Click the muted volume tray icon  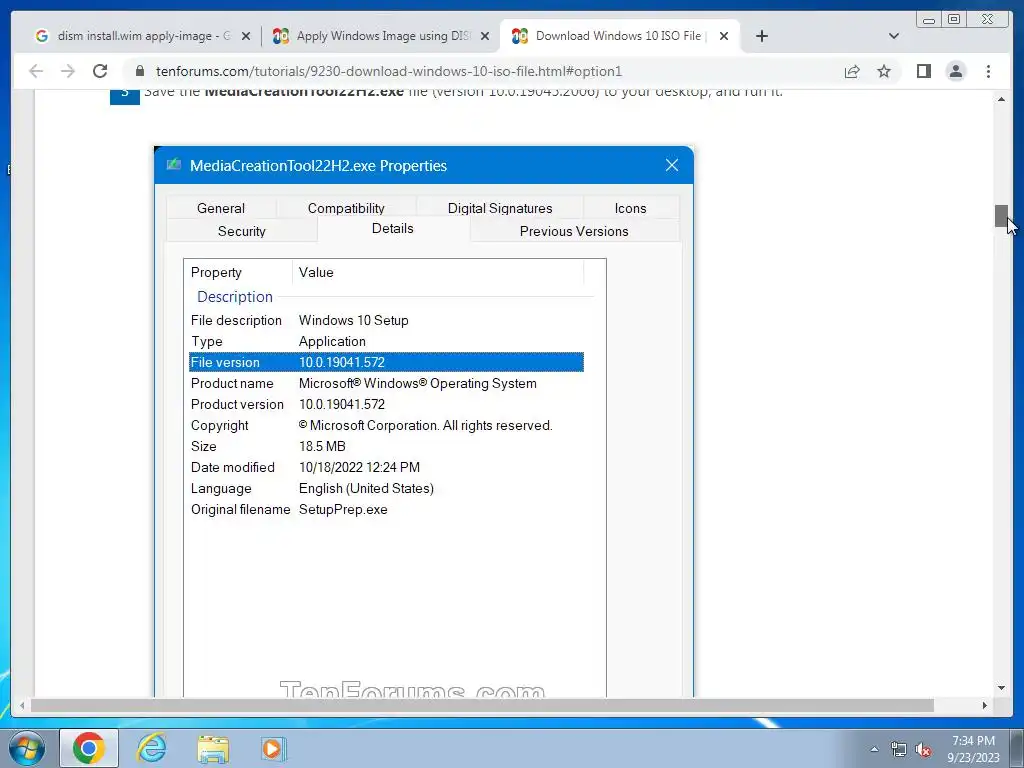923,750
